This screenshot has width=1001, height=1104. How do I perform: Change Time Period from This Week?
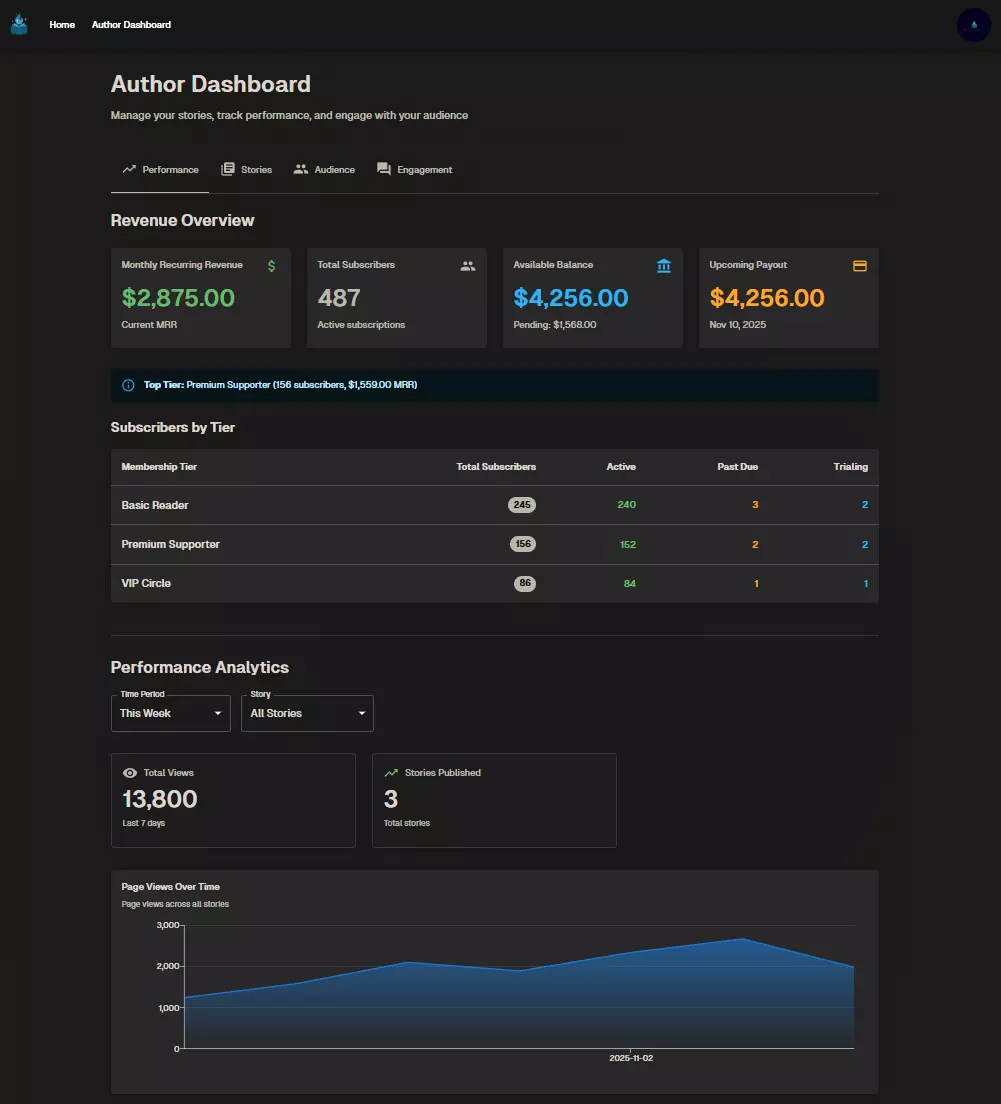click(170, 713)
